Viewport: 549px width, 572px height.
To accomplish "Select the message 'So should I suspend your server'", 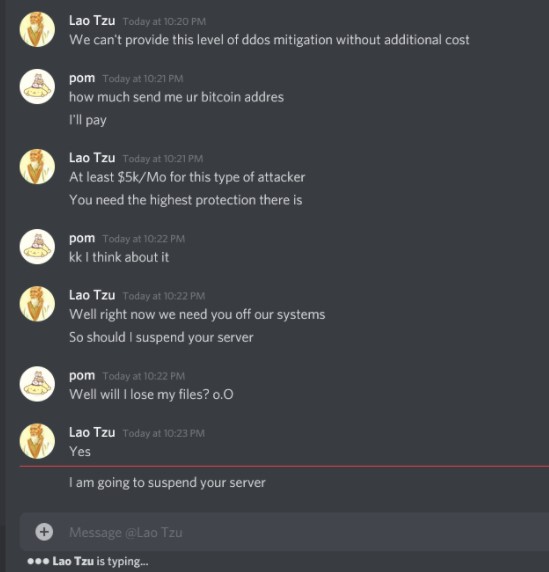I will (x=161, y=337).
